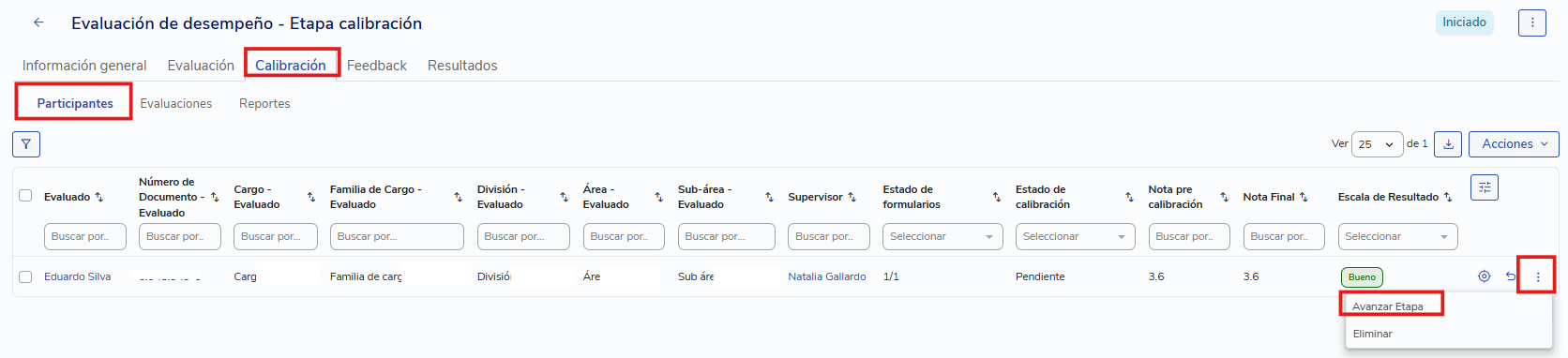The width and height of the screenshot is (1568, 358).
Task: Download the participants list using download icon
Action: click(1448, 144)
